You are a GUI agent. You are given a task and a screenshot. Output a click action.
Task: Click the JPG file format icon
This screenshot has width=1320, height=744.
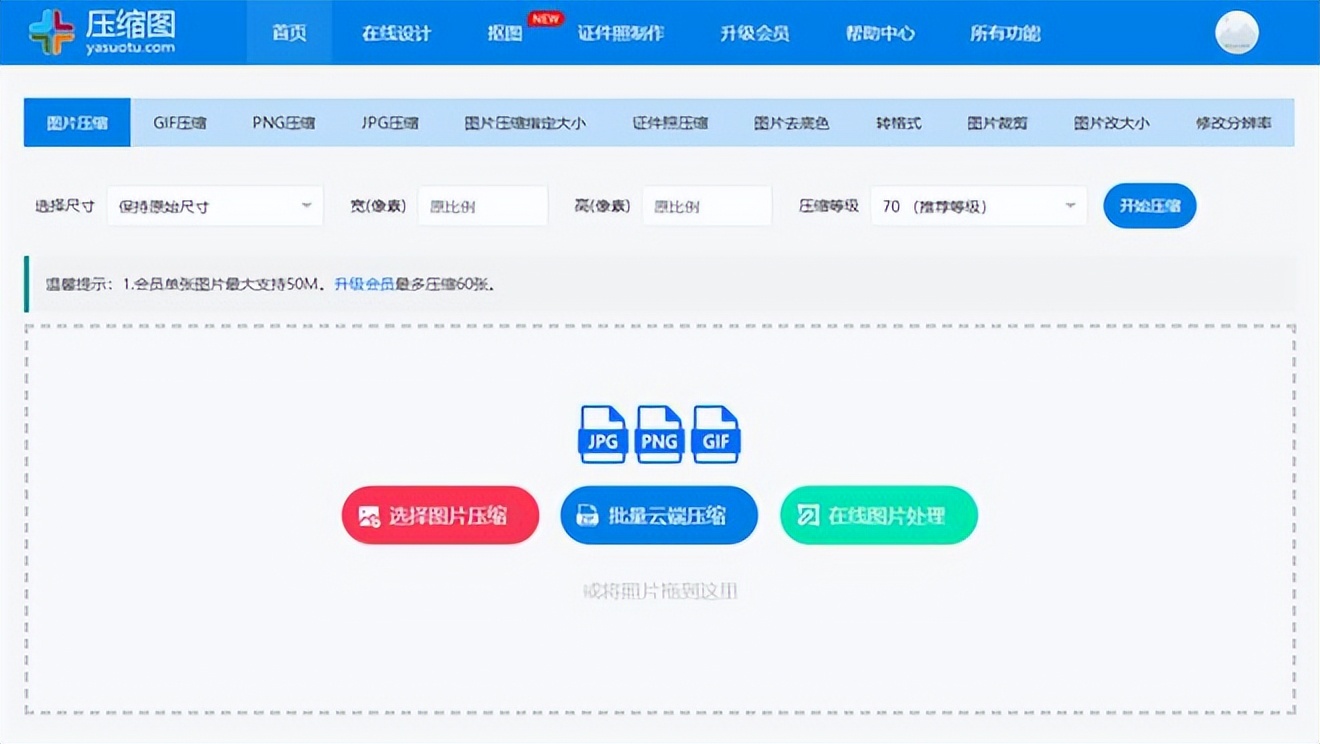[602, 434]
